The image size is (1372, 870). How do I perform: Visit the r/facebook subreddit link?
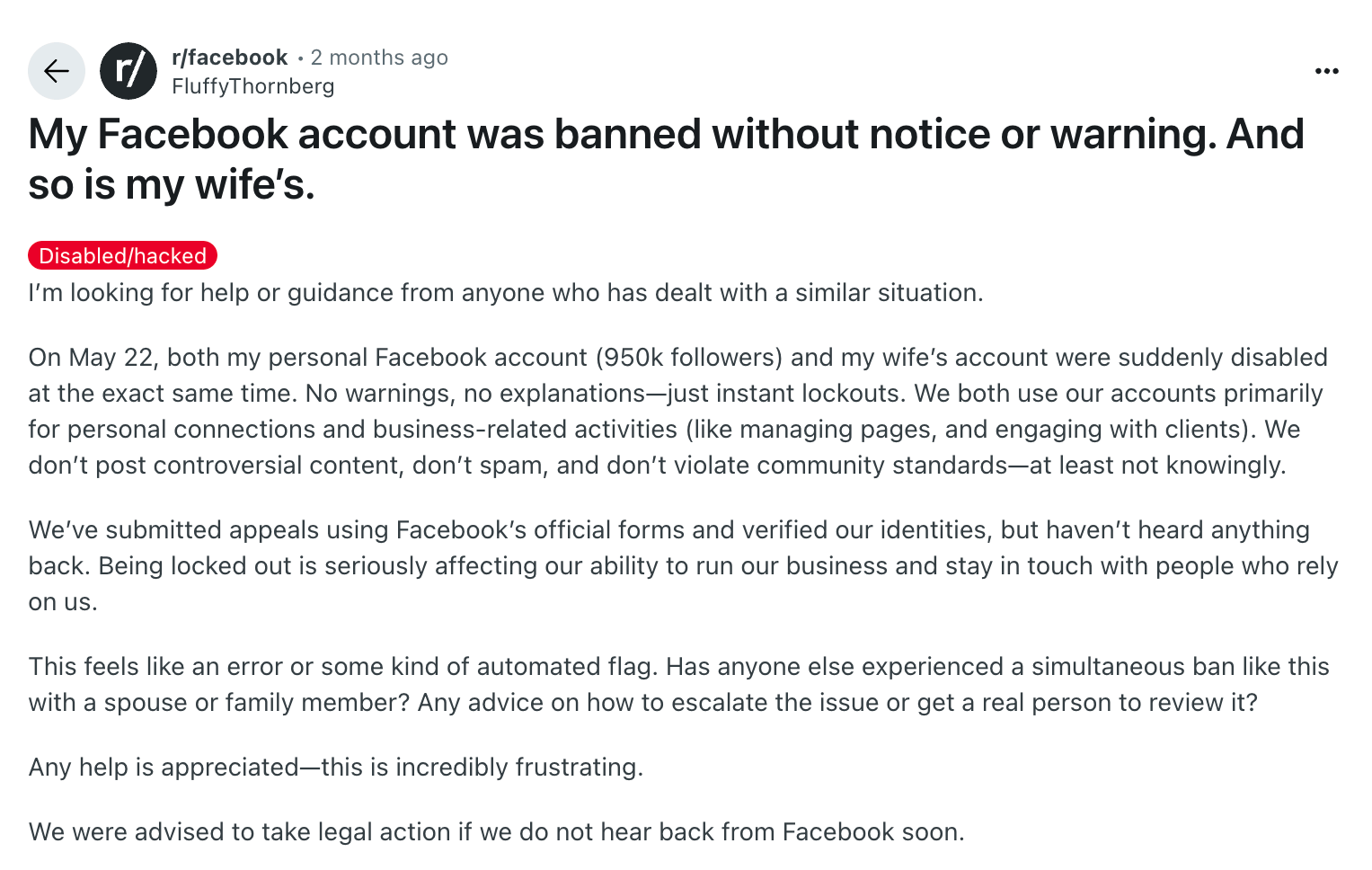[229, 58]
